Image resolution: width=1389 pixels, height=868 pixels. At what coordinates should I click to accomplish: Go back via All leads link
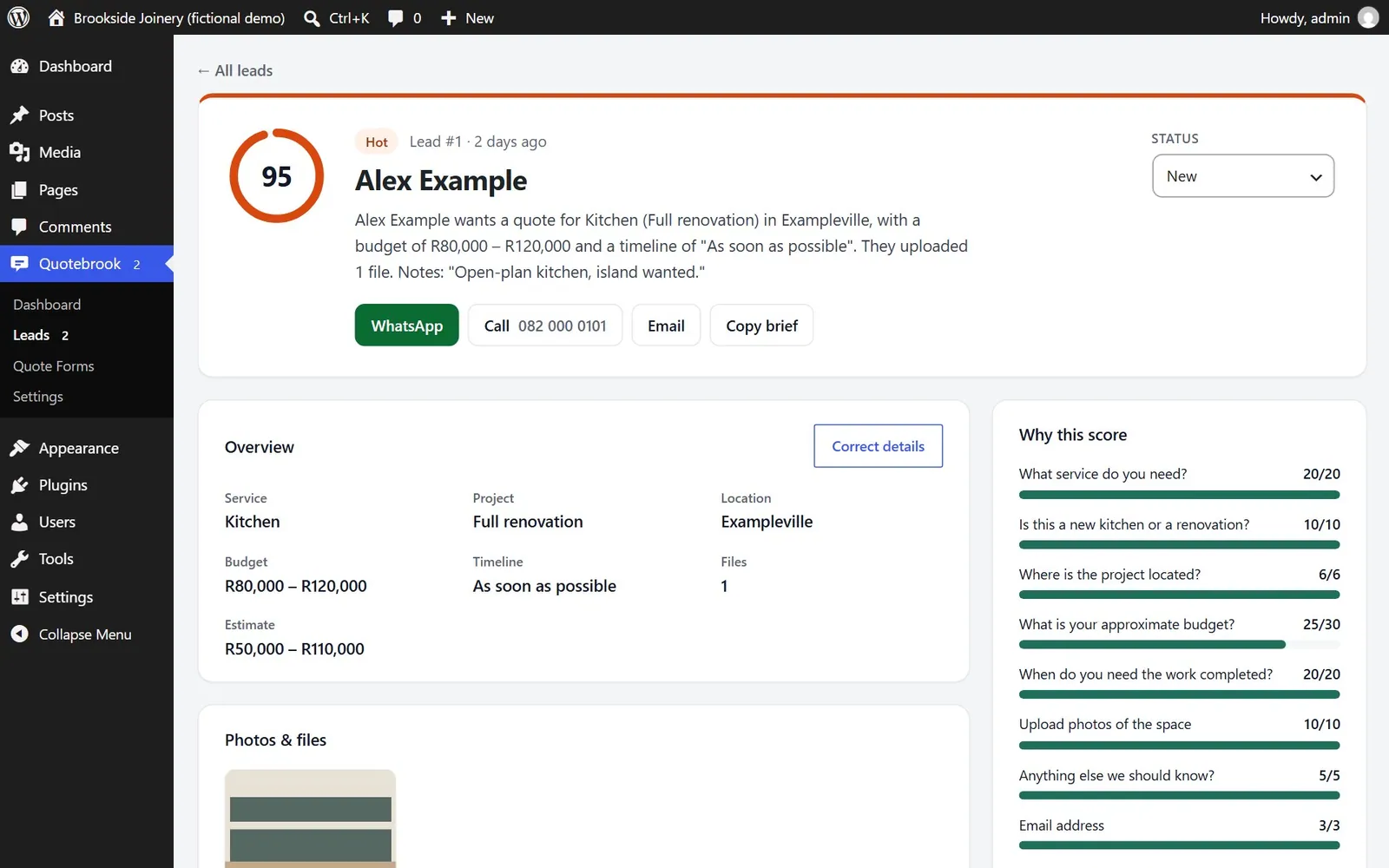pyautogui.click(x=234, y=70)
